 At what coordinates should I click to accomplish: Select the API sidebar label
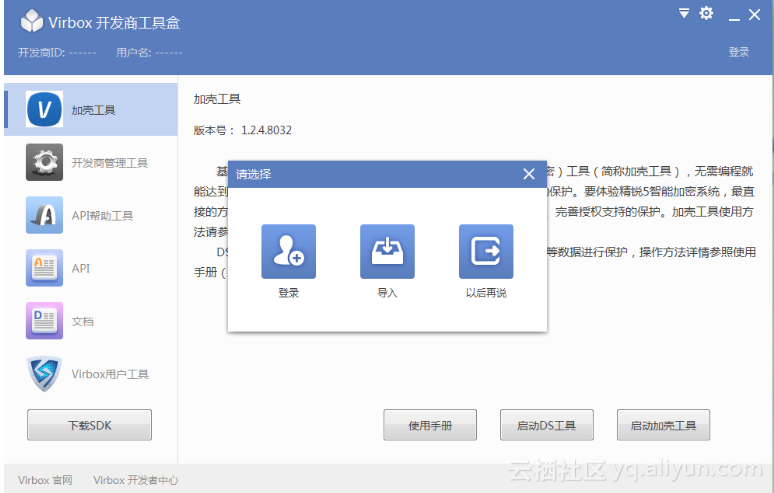point(81,268)
